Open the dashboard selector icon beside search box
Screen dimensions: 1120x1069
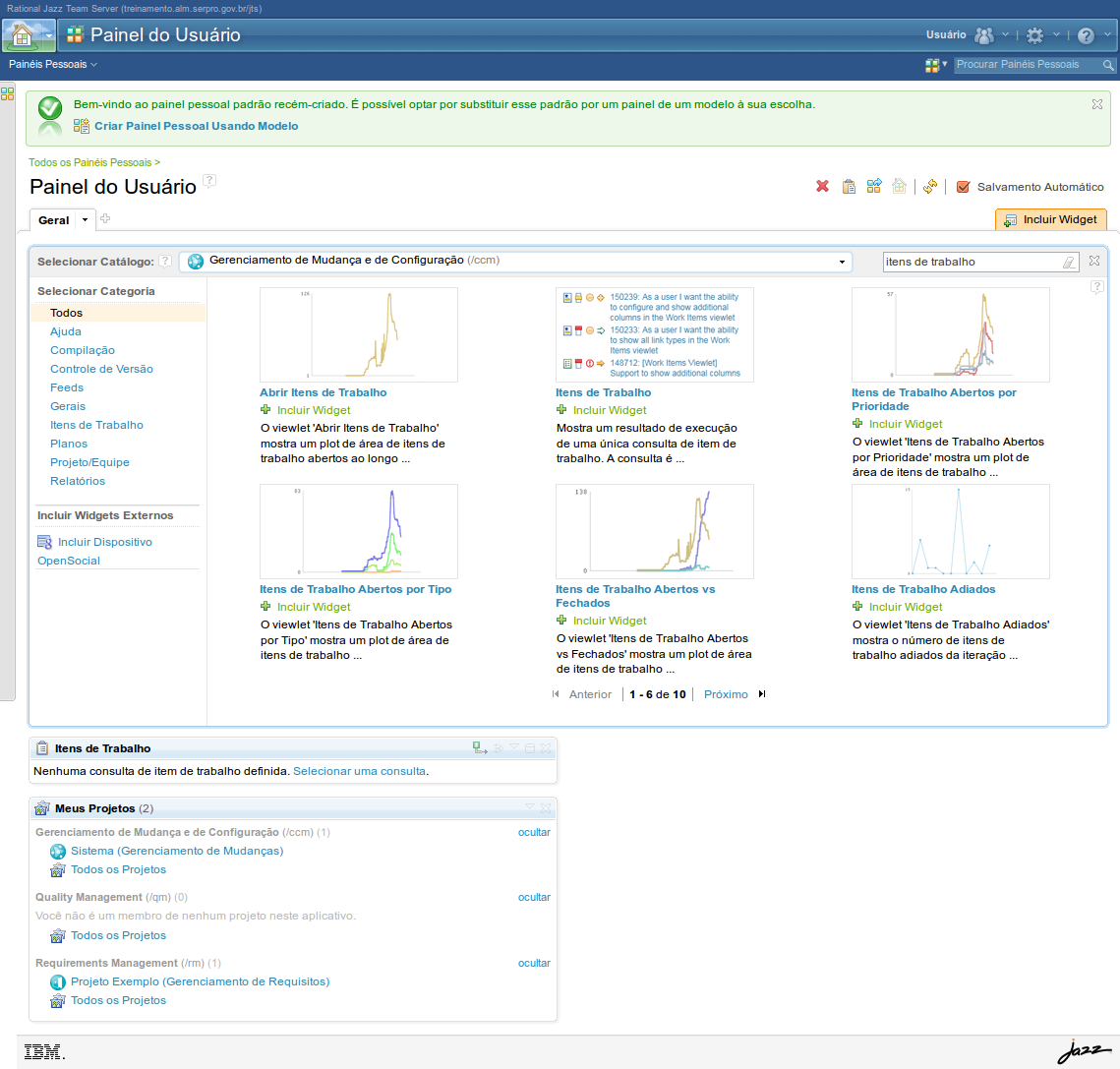pyautogui.click(x=936, y=65)
